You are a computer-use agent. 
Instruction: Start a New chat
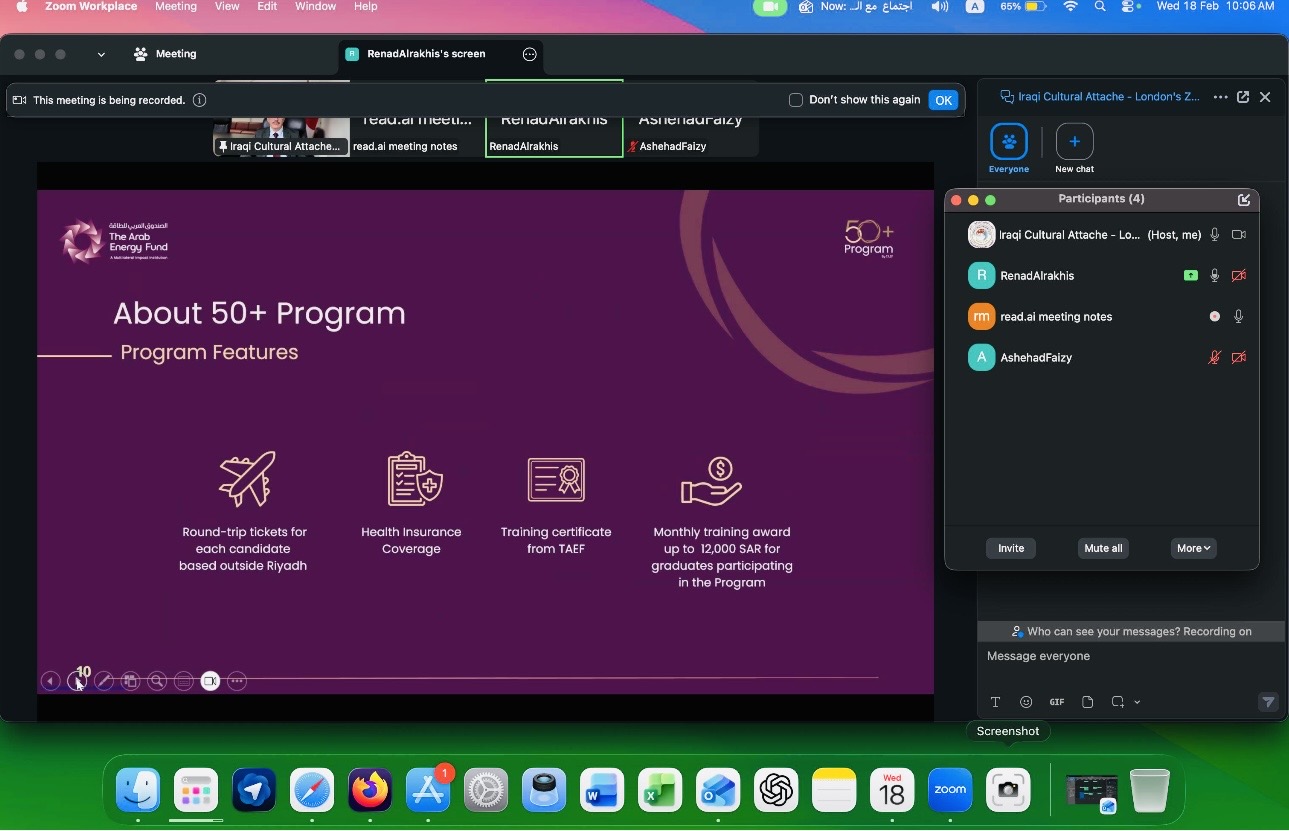click(x=1074, y=142)
